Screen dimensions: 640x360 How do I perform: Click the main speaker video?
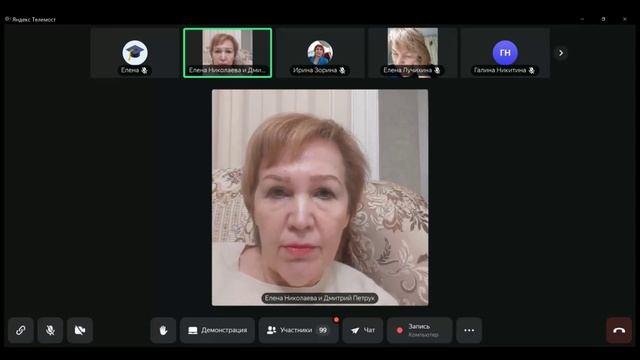[320, 198]
